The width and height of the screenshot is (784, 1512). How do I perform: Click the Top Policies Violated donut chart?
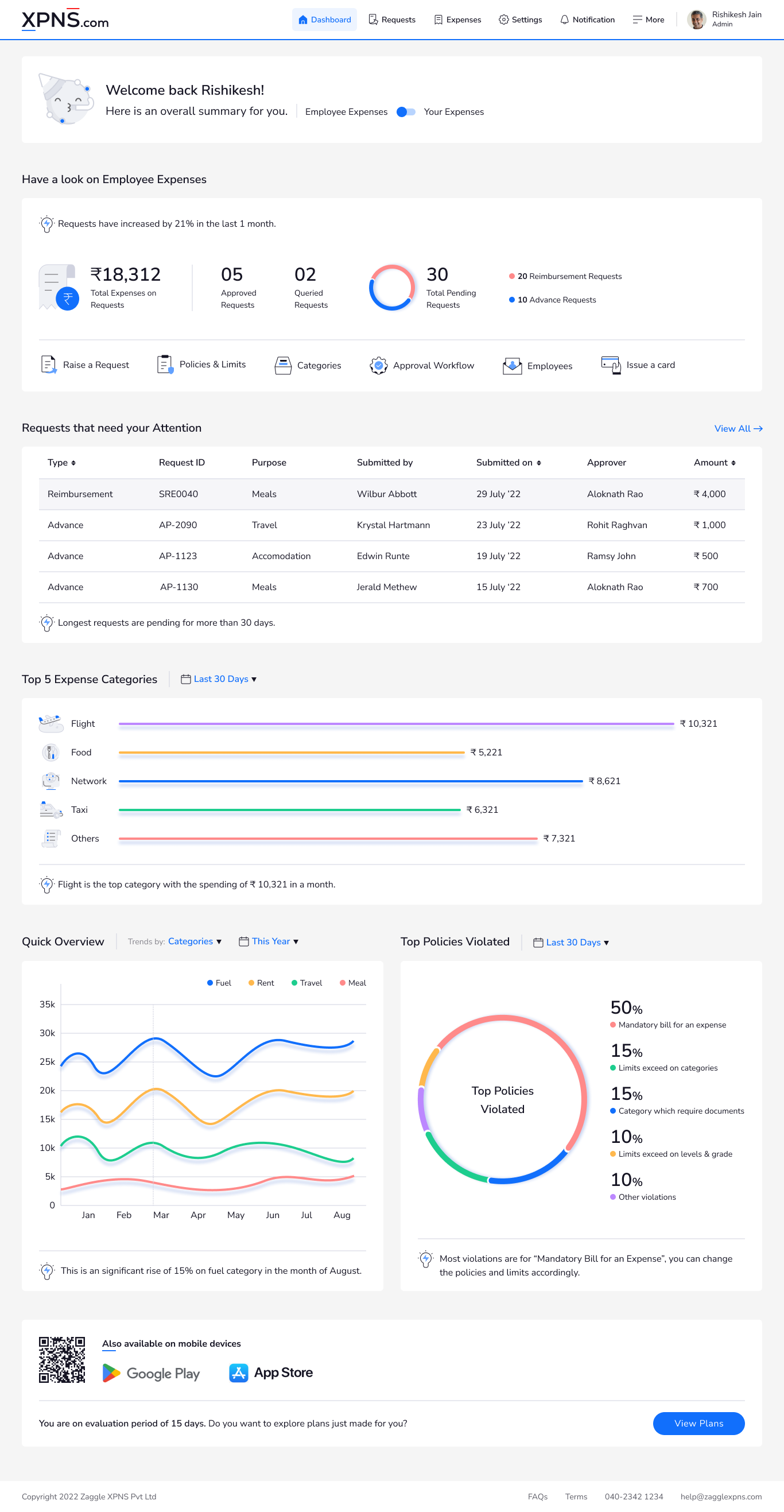502,1099
